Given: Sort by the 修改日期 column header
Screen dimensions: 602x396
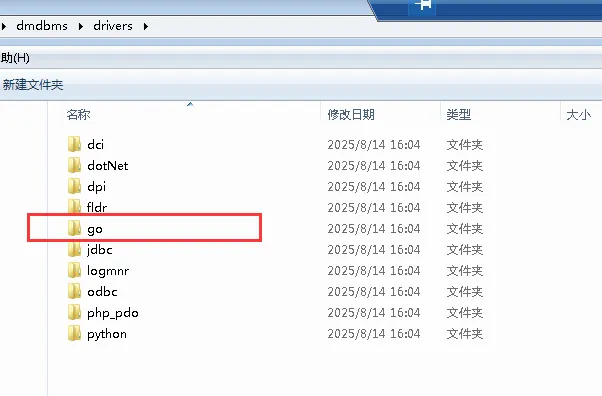Looking at the screenshot, I should pyautogui.click(x=351, y=114).
